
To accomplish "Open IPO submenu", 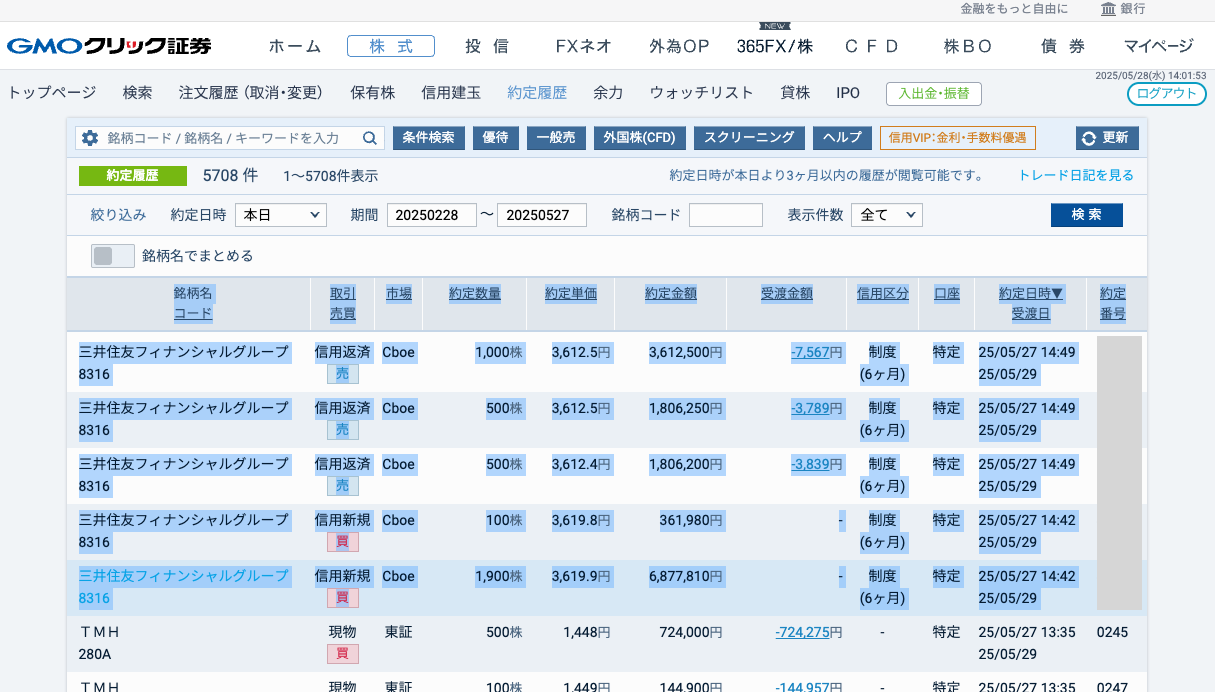I will [848, 93].
